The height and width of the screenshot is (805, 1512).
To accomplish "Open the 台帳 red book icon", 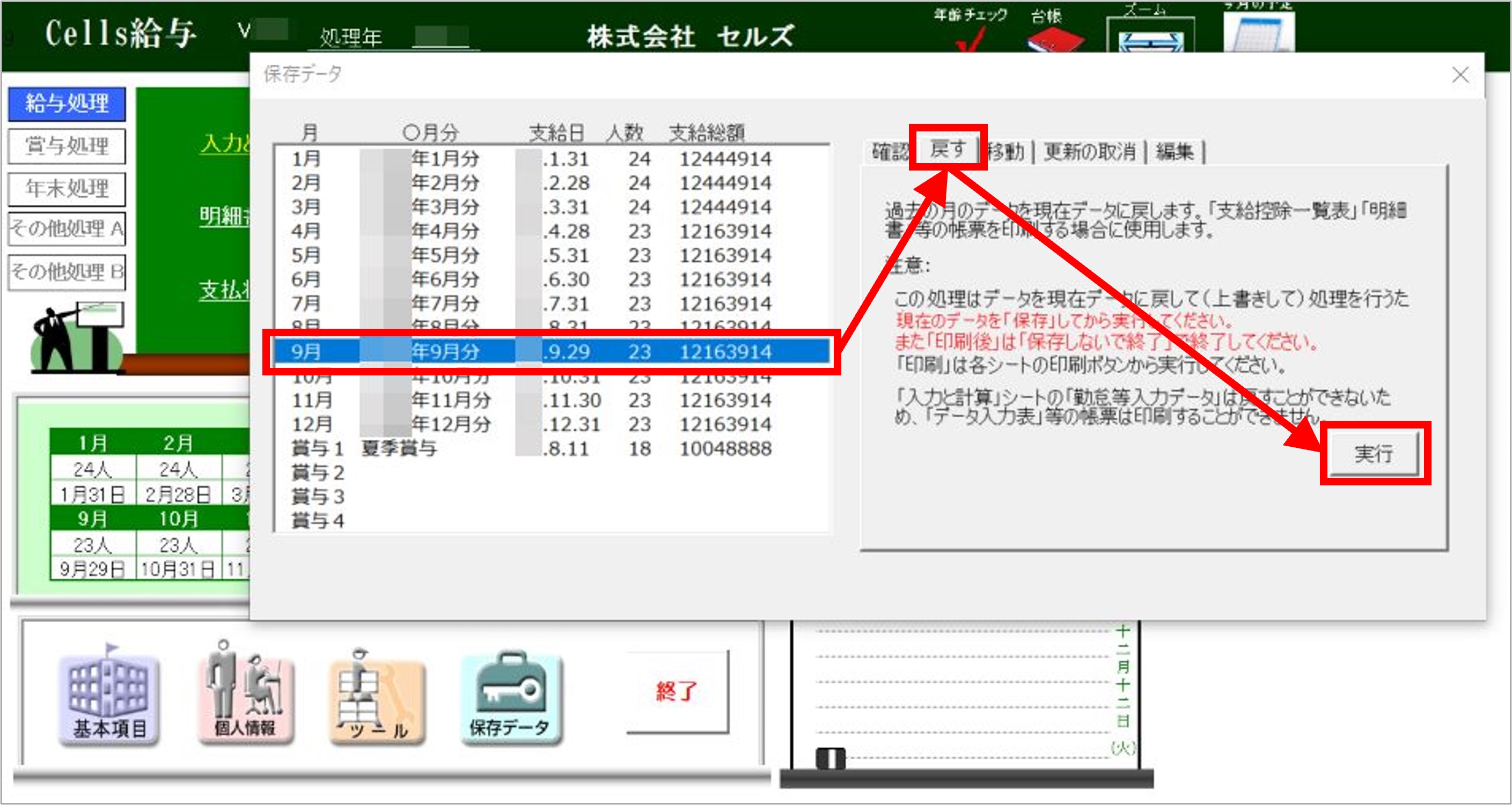I will click(x=1054, y=40).
